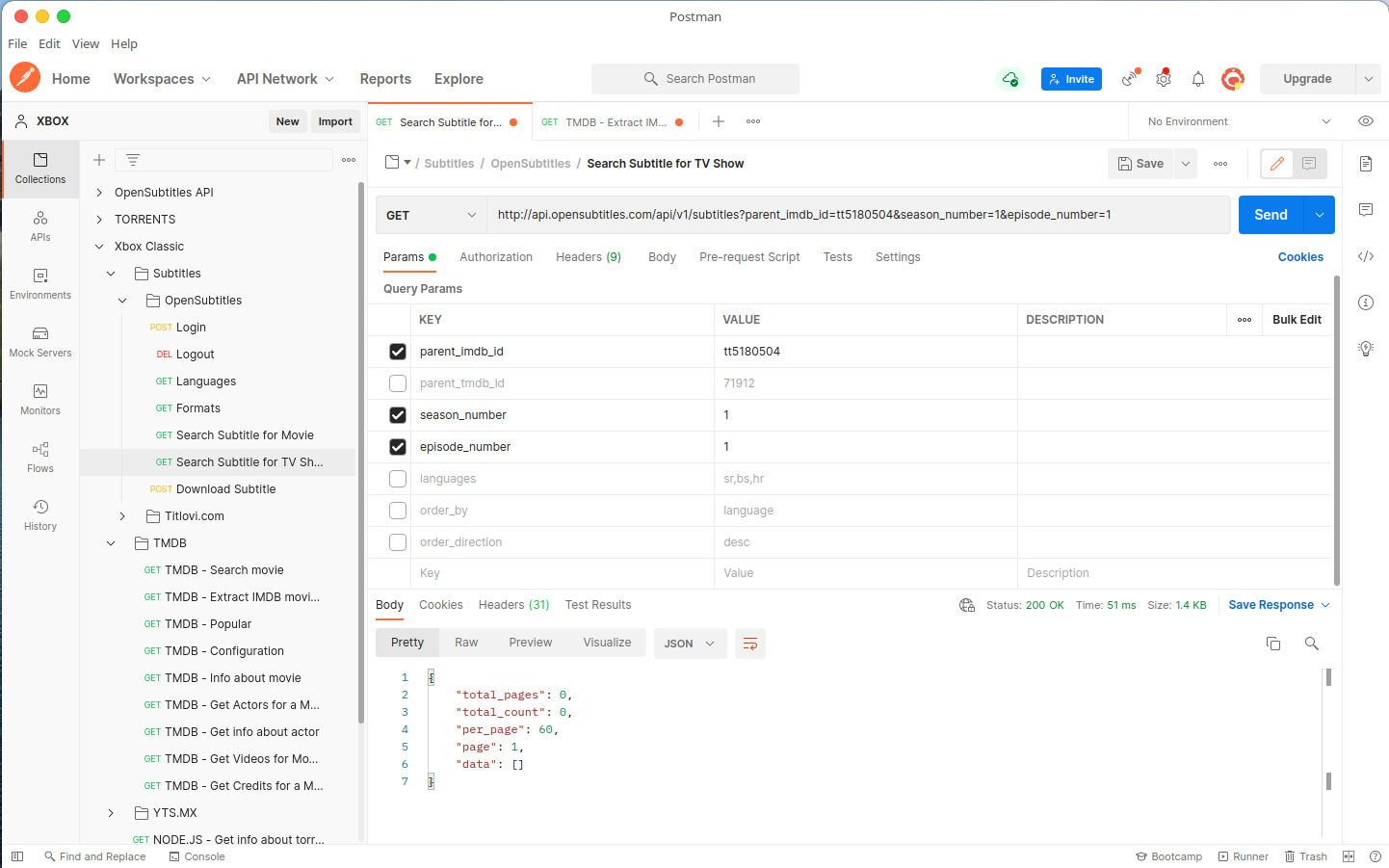The image size is (1389, 868).
Task: Enable the languages parameter
Action: click(x=398, y=479)
